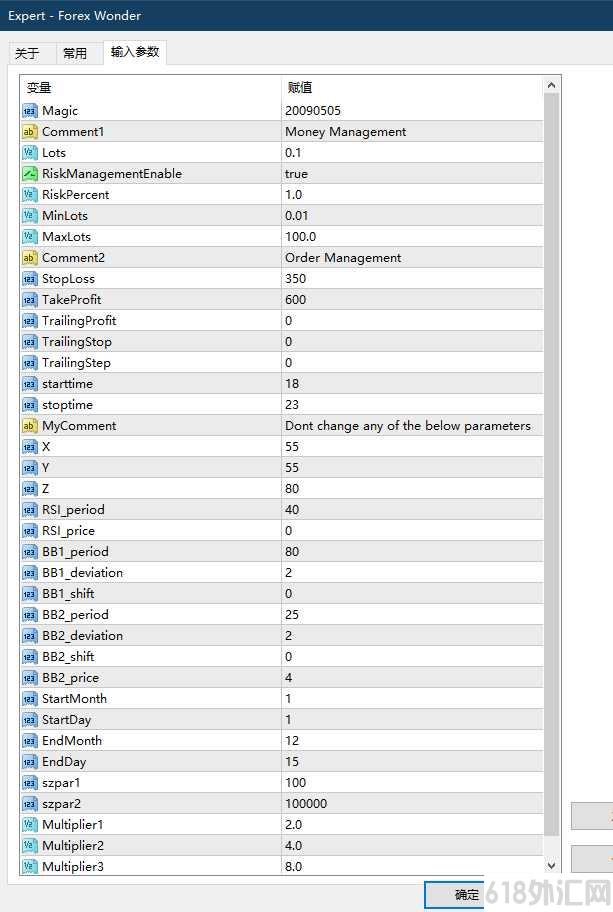Click the boolean icon beside RiskManagementEnable
Viewport: 613px width, 912px height.
click(30, 173)
